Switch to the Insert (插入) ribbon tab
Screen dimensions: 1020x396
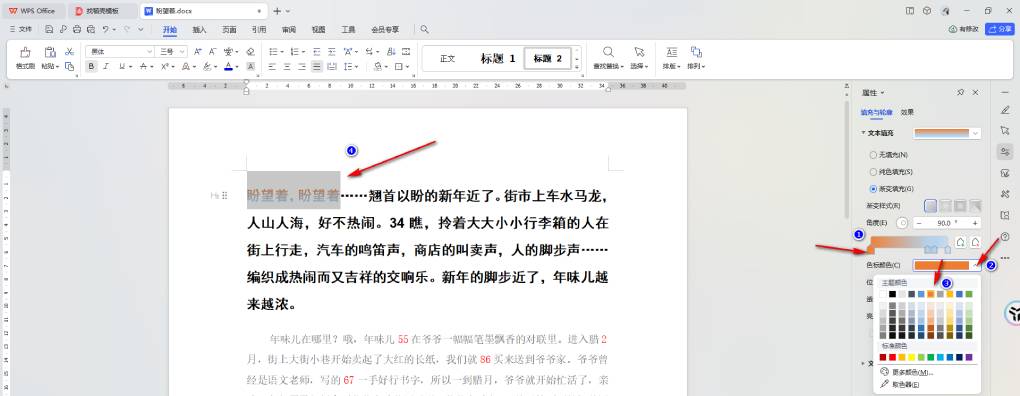pos(200,29)
